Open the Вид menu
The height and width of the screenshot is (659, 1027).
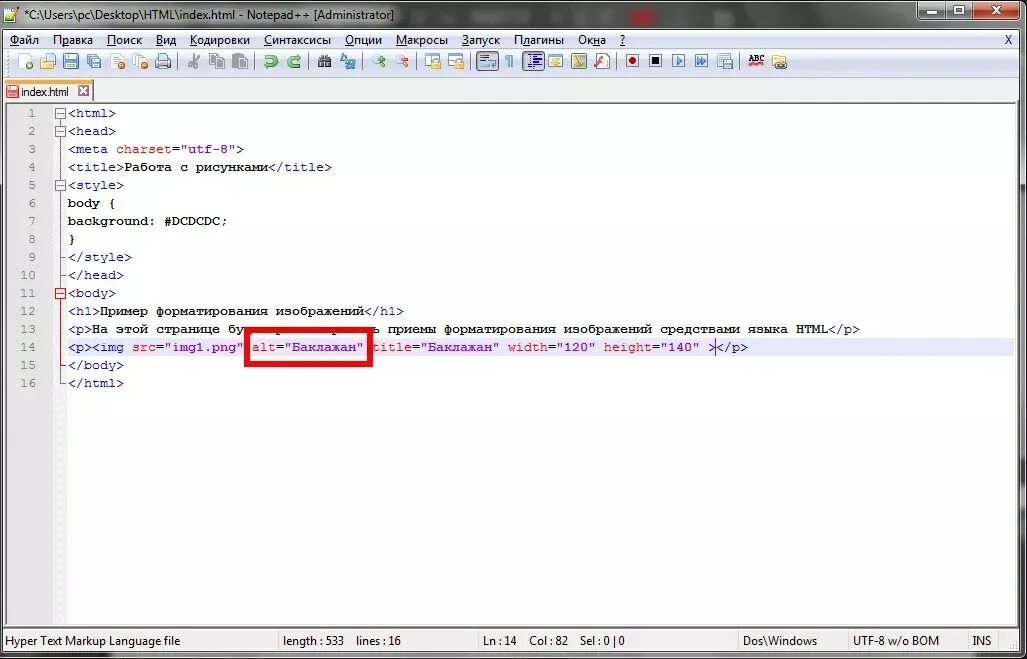[166, 40]
